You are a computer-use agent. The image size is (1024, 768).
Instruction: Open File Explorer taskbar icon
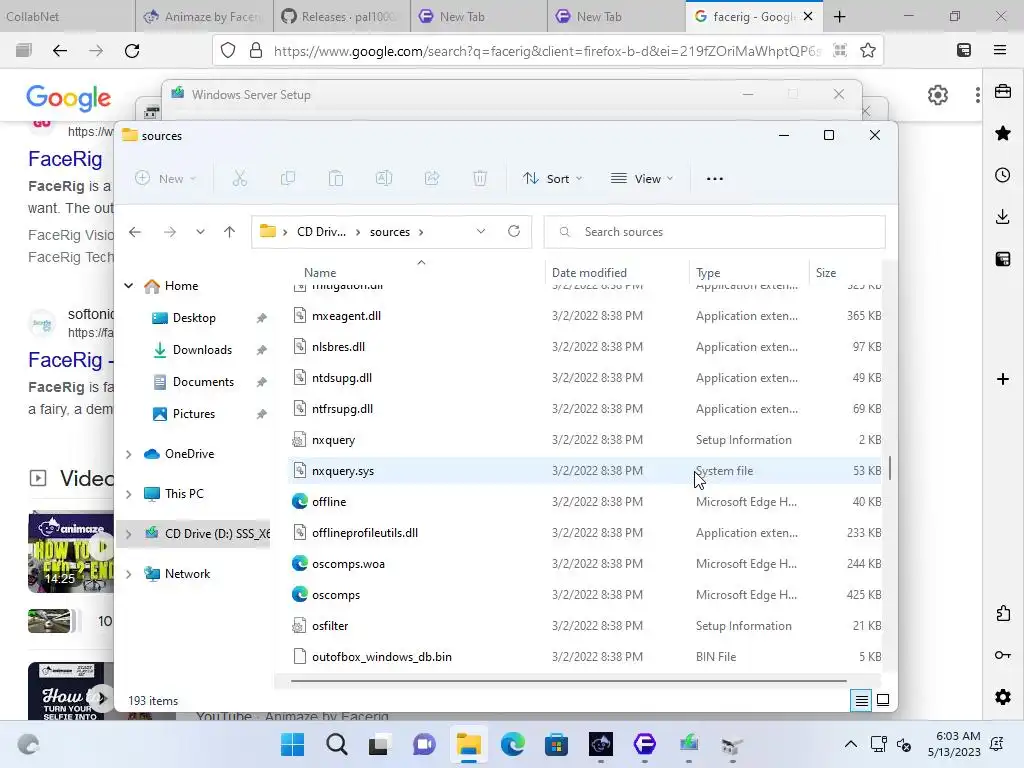(x=468, y=744)
